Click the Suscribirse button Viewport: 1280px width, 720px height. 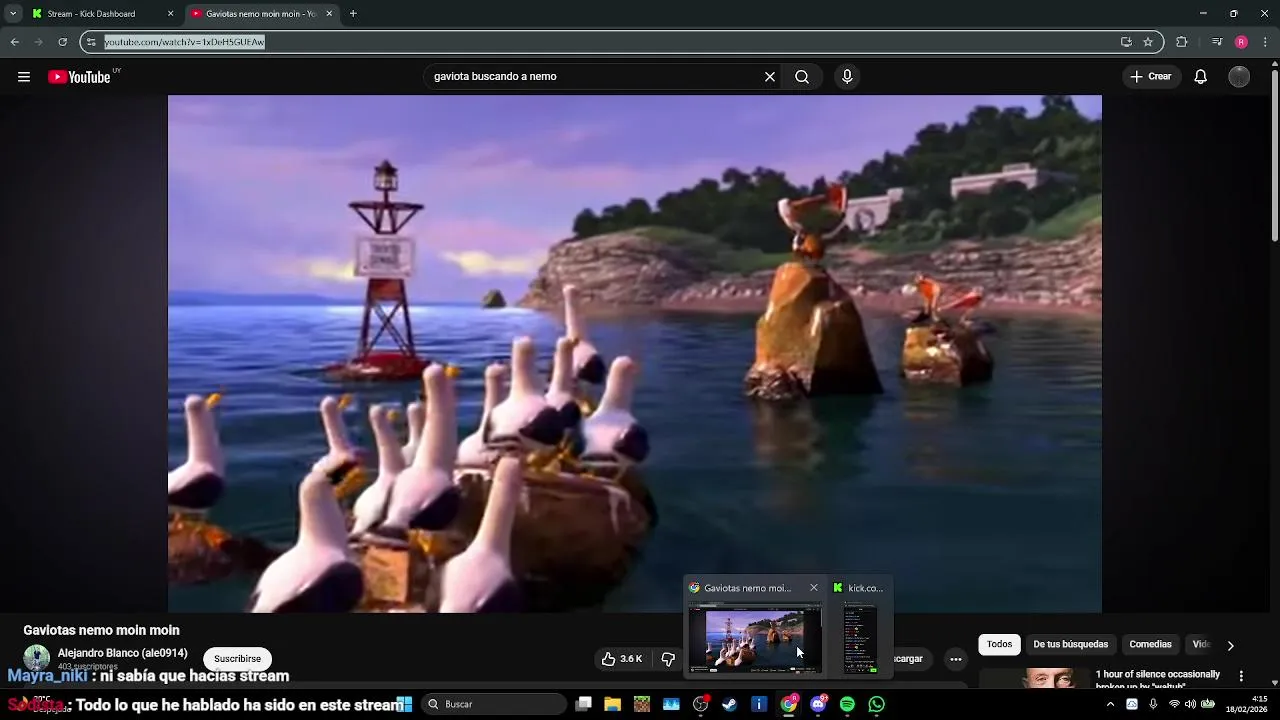[x=237, y=659]
